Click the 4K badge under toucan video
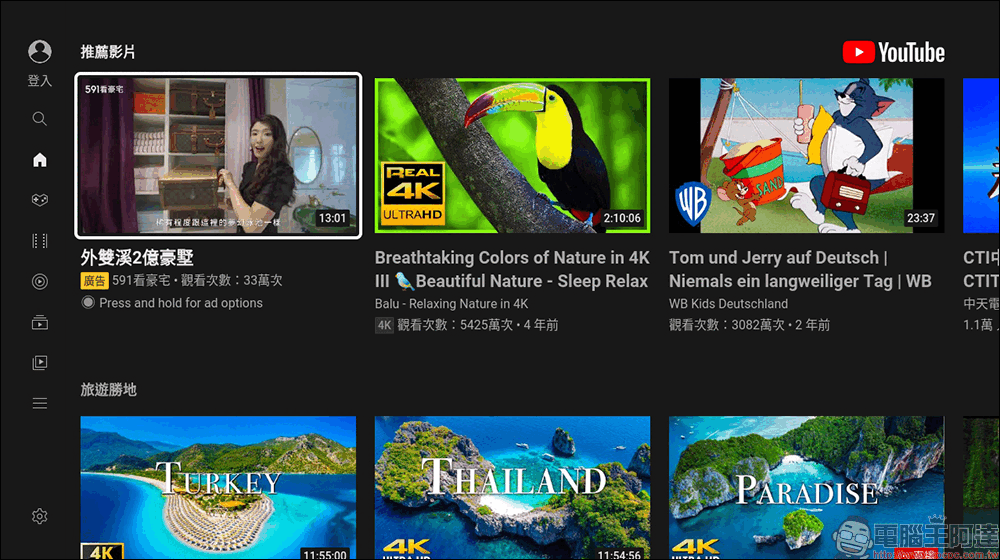The width and height of the screenshot is (1000, 560). point(384,325)
